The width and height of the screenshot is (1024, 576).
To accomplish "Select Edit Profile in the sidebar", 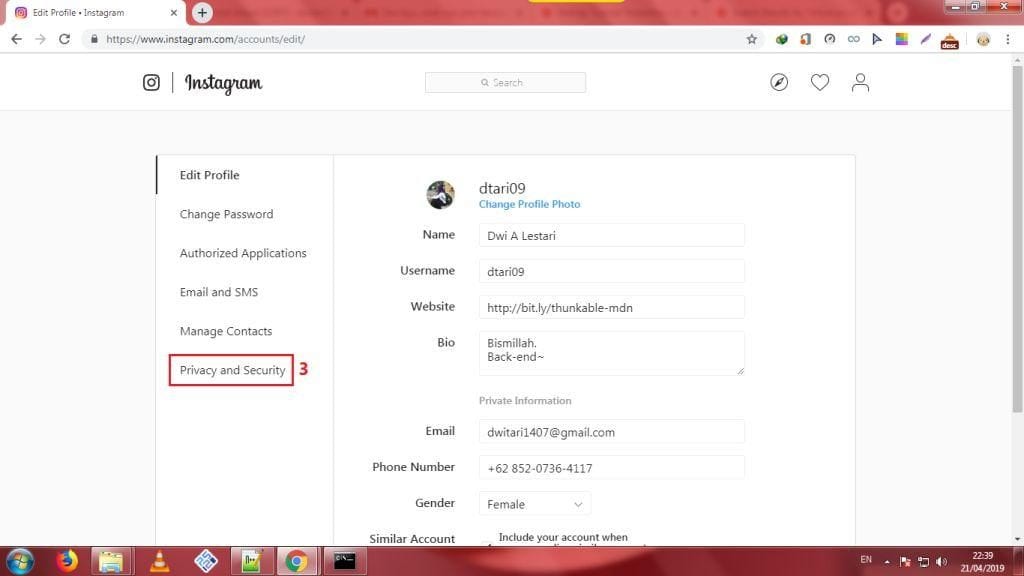I will (x=210, y=175).
